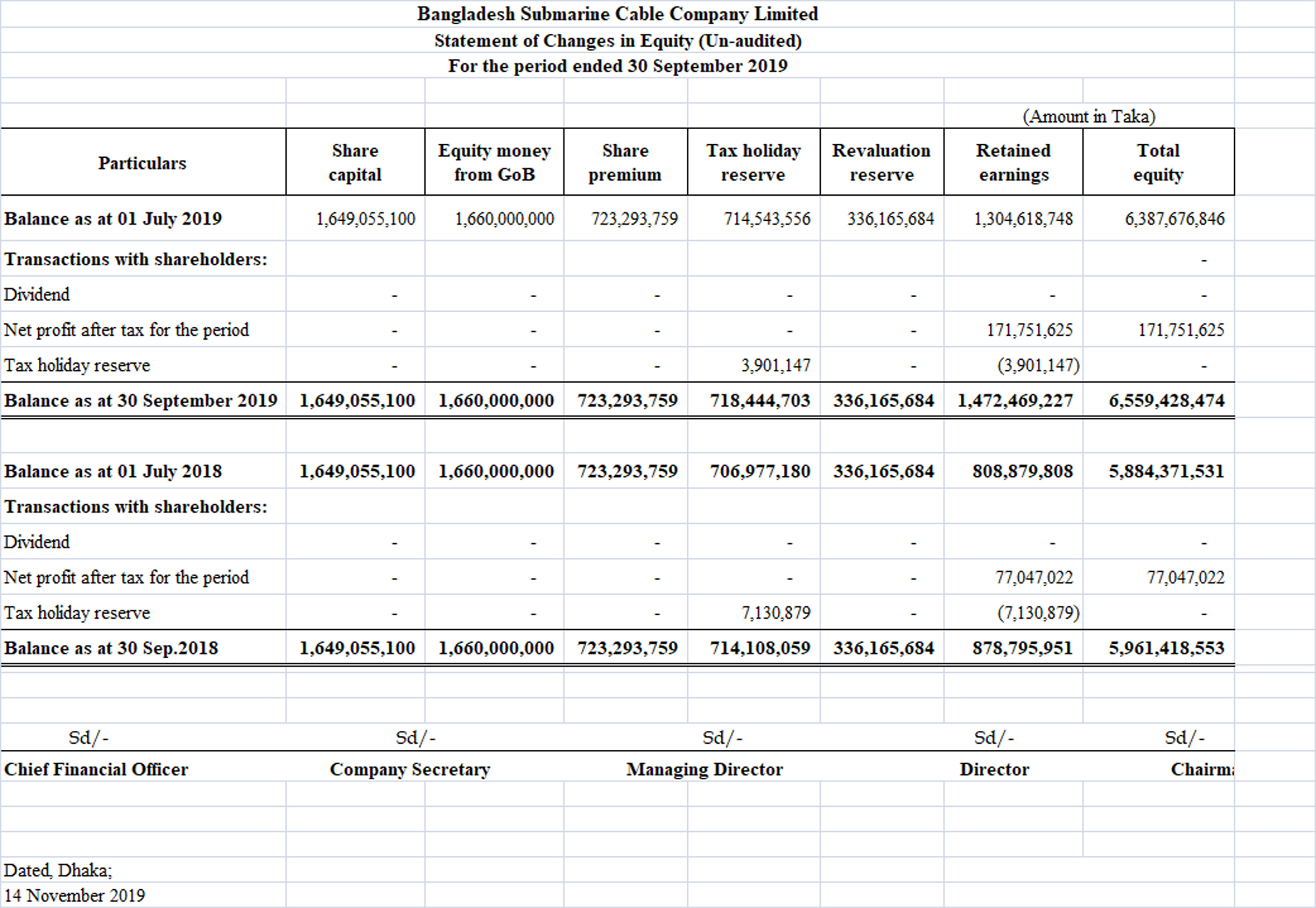
Task: Select the Managing Director signature label
Action: point(704,770)
